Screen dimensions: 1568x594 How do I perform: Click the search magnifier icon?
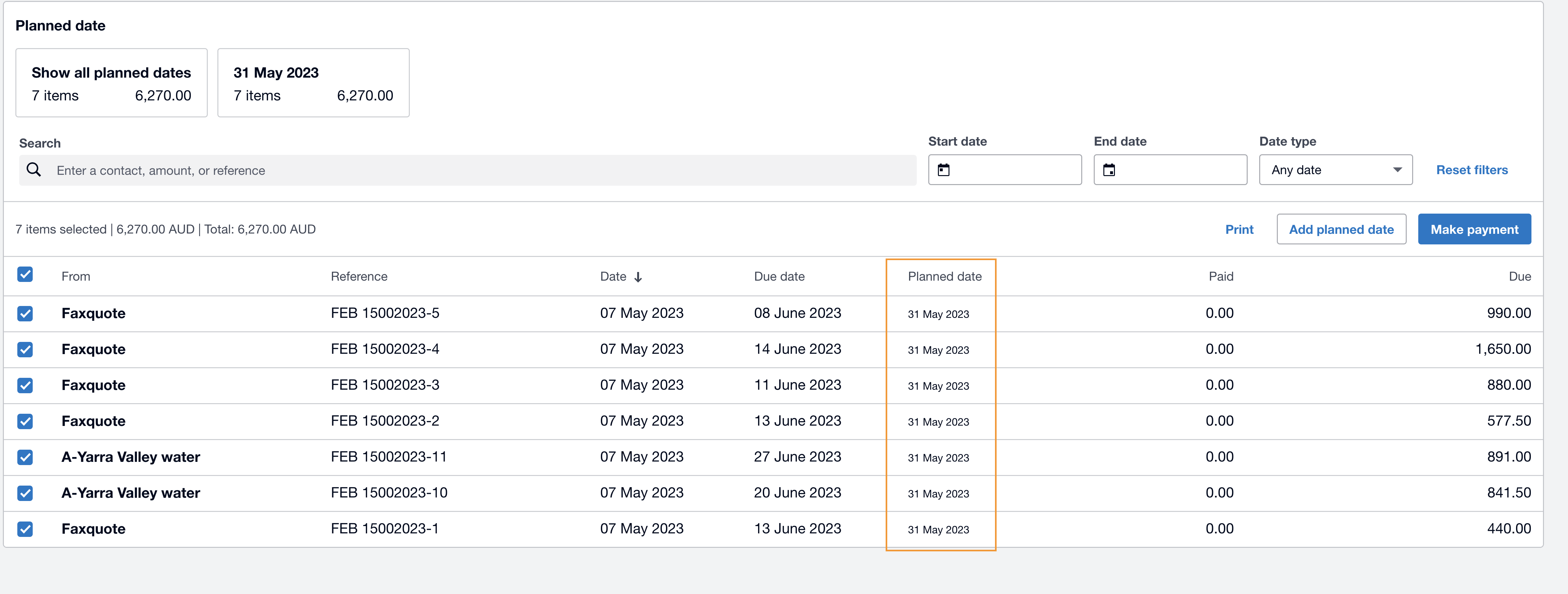(34, 170)
